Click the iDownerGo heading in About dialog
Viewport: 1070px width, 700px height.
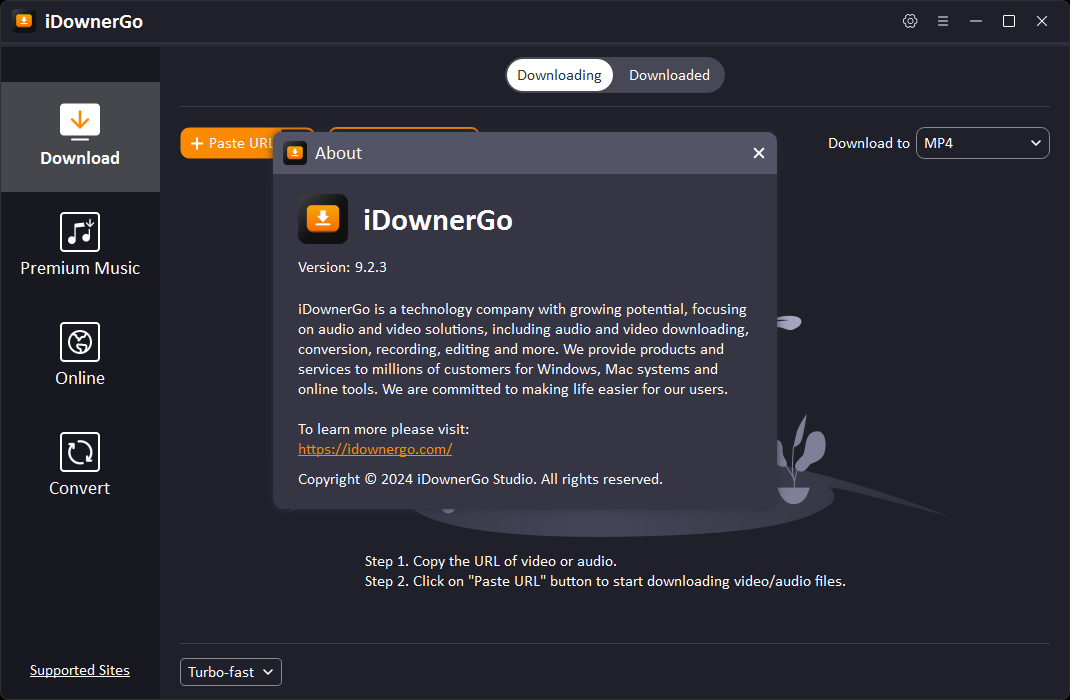[x=437, y=220]
